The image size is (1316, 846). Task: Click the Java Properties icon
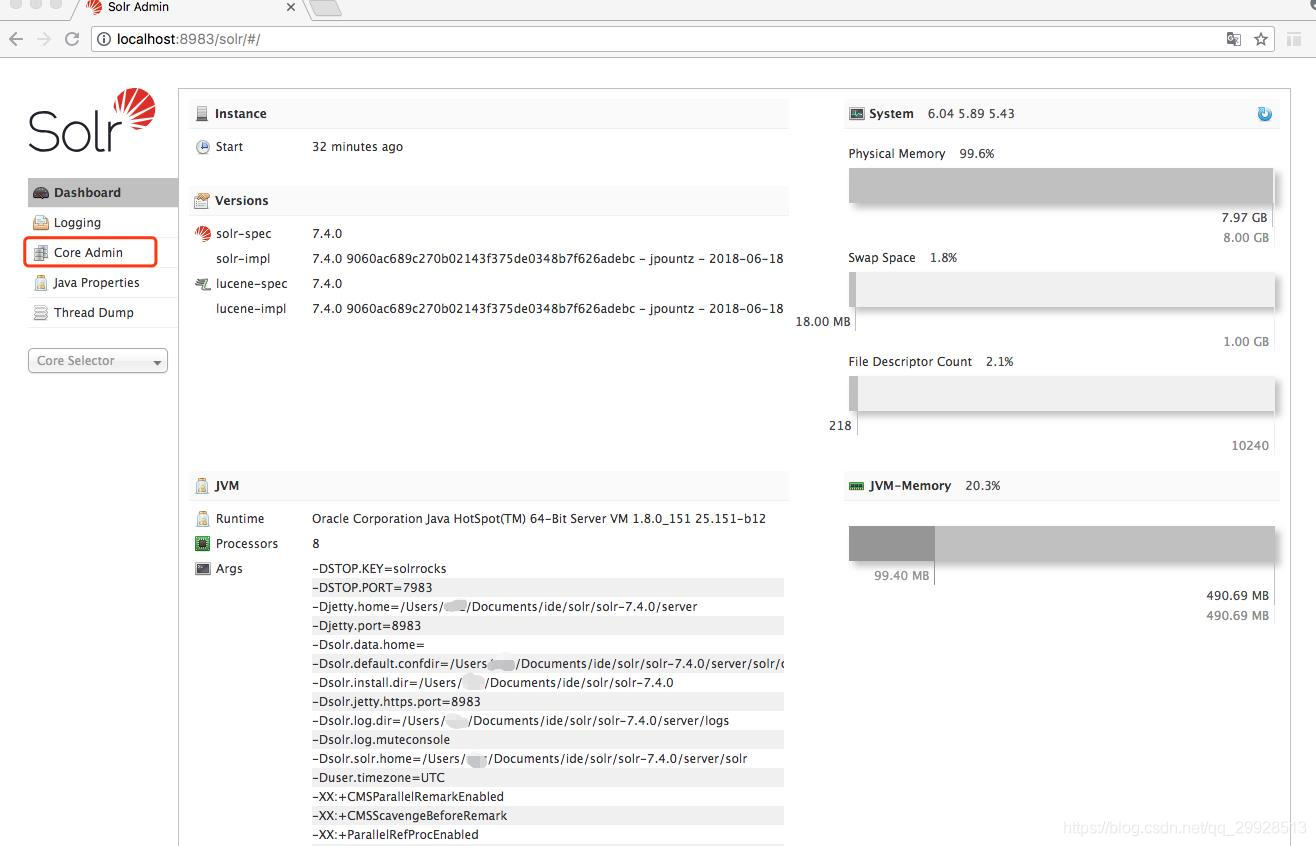[40, 283]
